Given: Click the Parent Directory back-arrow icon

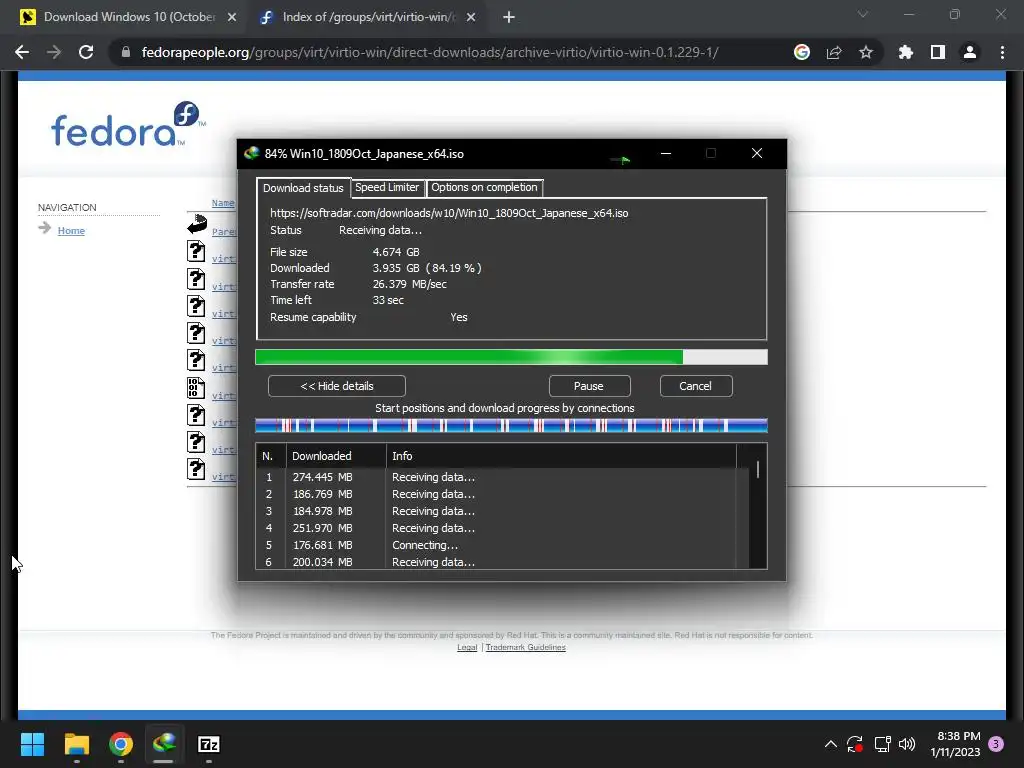Looking at the screenshot, I should [197, 224].
